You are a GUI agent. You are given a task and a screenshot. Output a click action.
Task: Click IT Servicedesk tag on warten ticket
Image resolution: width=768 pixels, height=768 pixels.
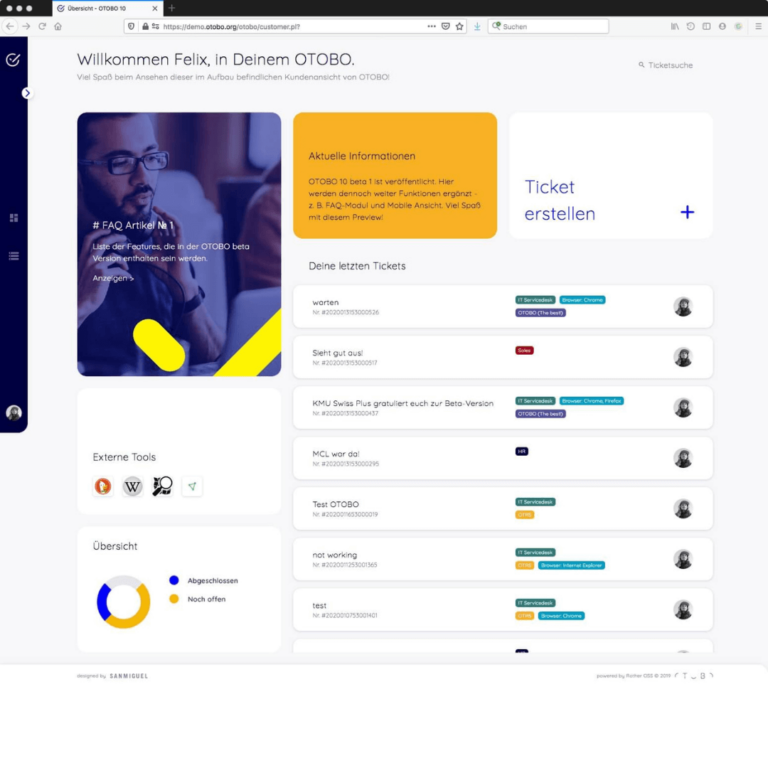click(535, 300)
